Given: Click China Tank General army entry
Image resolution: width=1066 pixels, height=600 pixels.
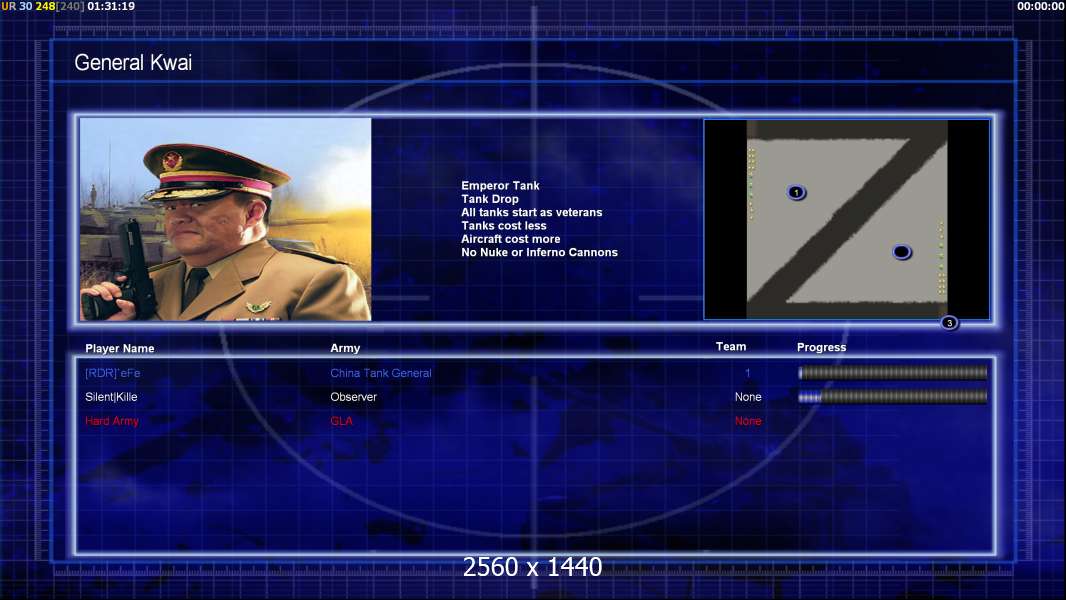Looking at the screenshot, I should (x=381, y=373).
